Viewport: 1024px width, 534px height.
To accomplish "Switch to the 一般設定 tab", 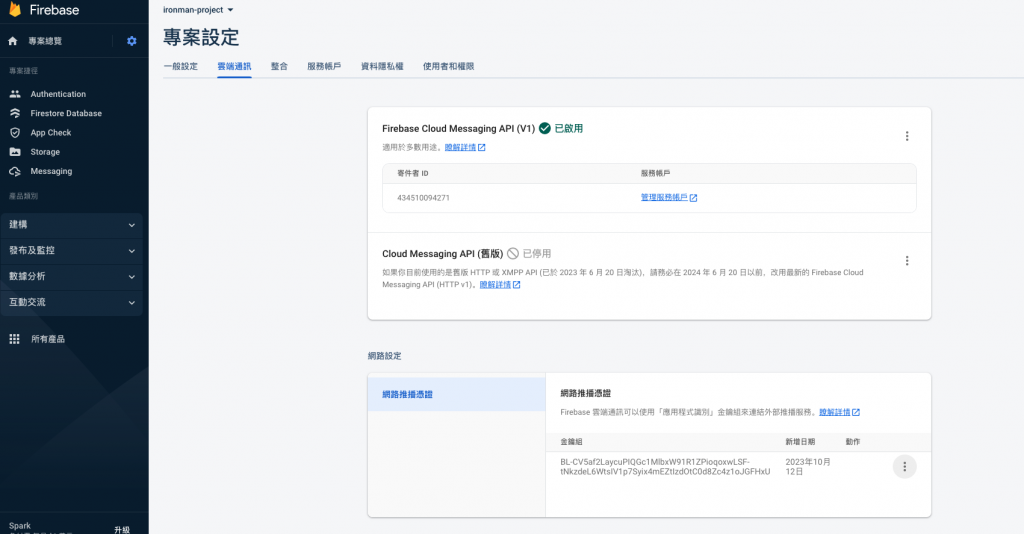I will 180,66.
